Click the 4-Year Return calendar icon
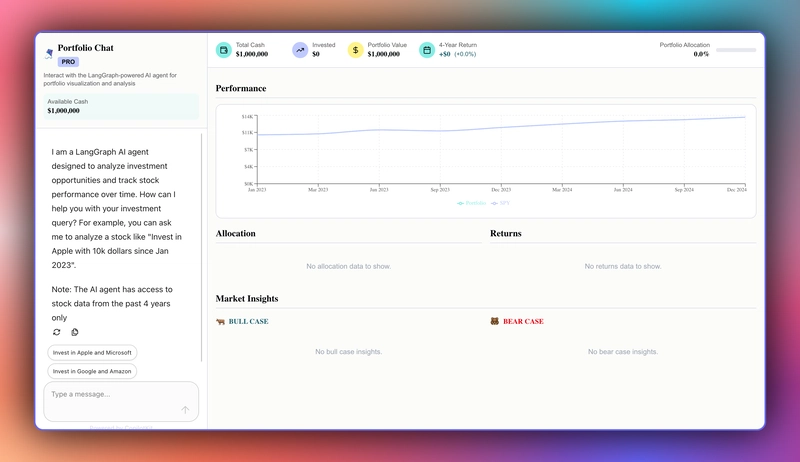800x462 pixels. pos(427,50)
